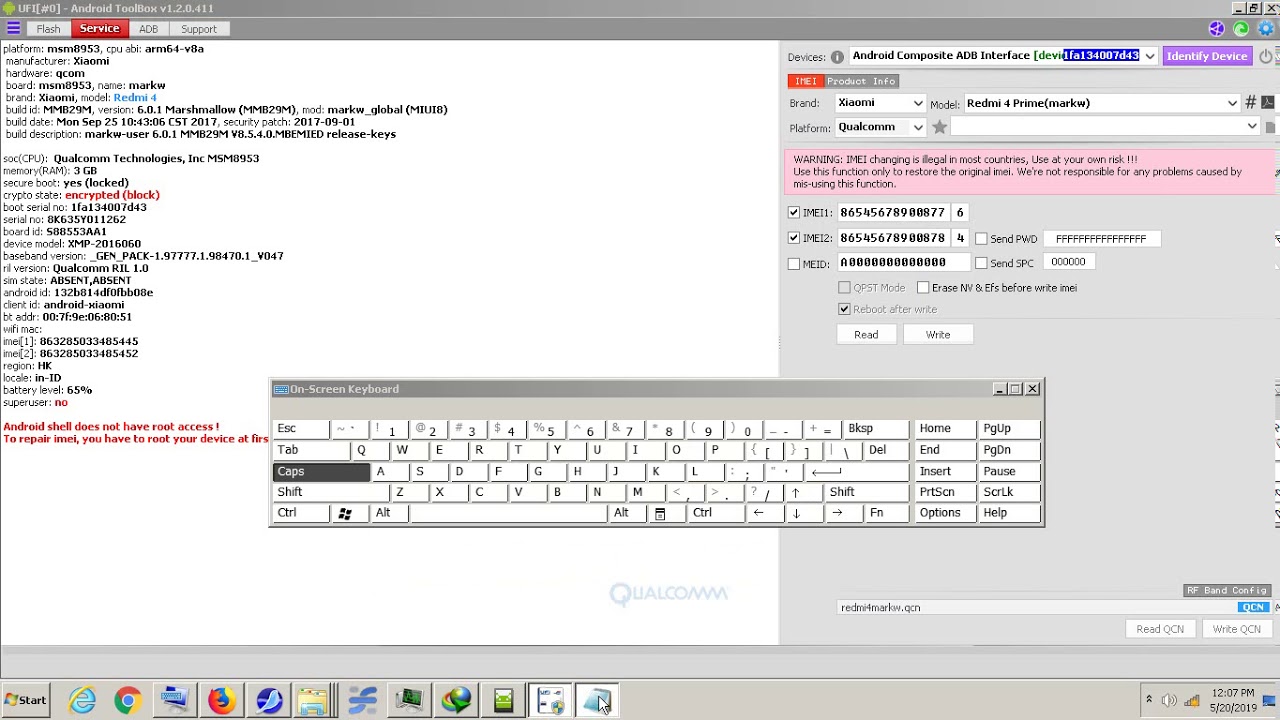Select the Product Info sub-tab

(861, 81)
